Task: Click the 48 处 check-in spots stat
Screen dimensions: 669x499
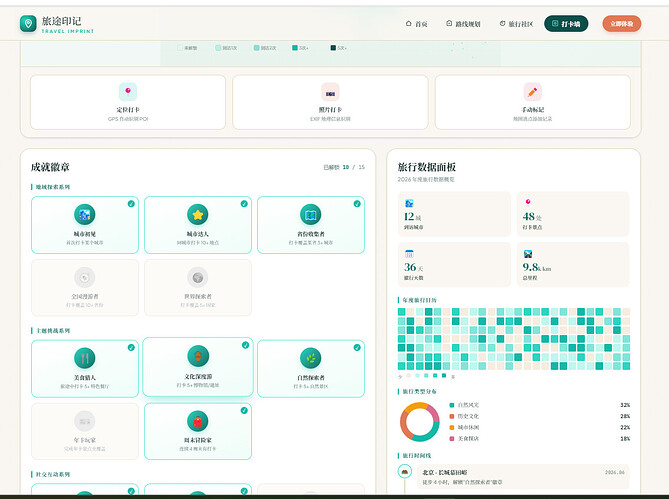Action: [x=573, y=214]
